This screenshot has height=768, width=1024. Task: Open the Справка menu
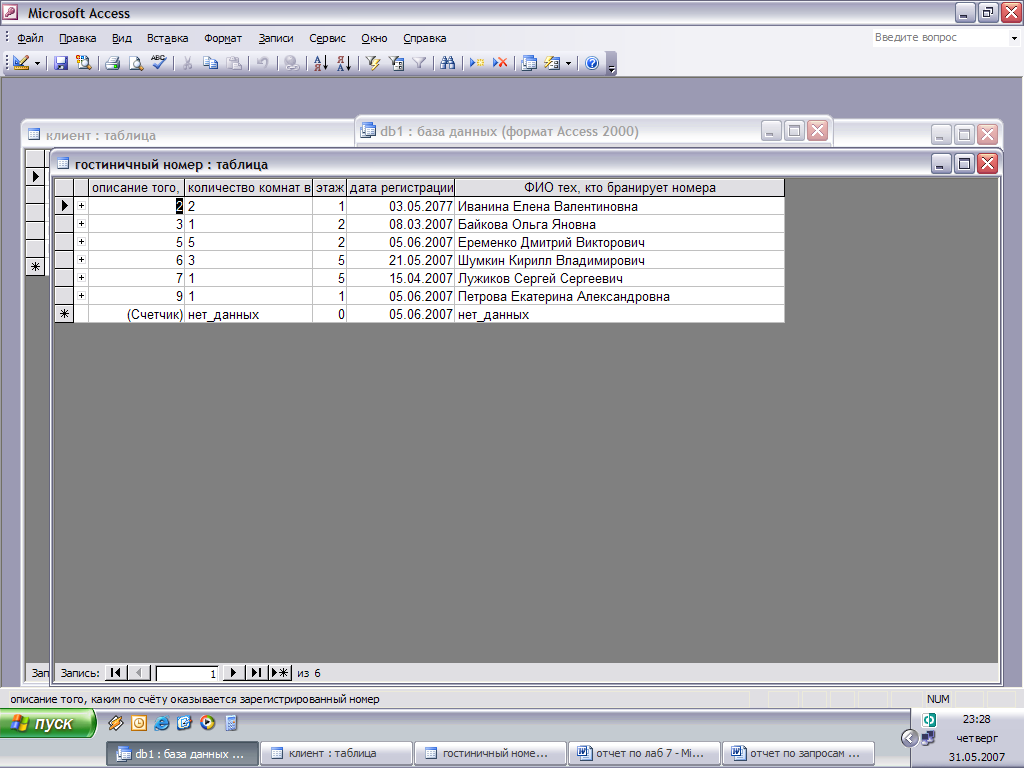coord(424,38)
